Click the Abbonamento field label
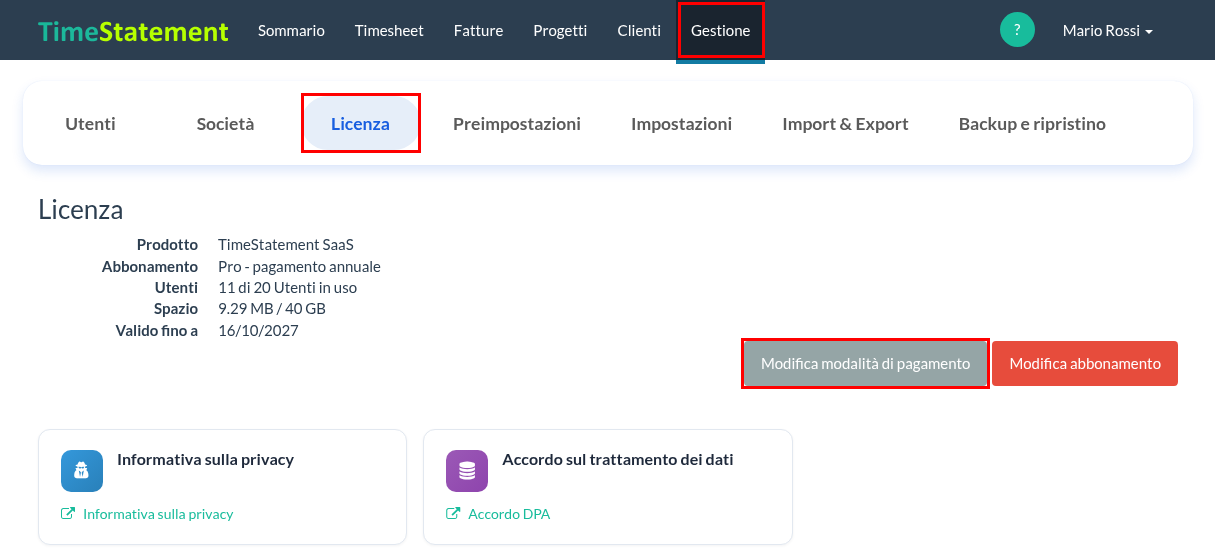Image resolution: width=1215 pixels, height=553 pixels. 150,266
